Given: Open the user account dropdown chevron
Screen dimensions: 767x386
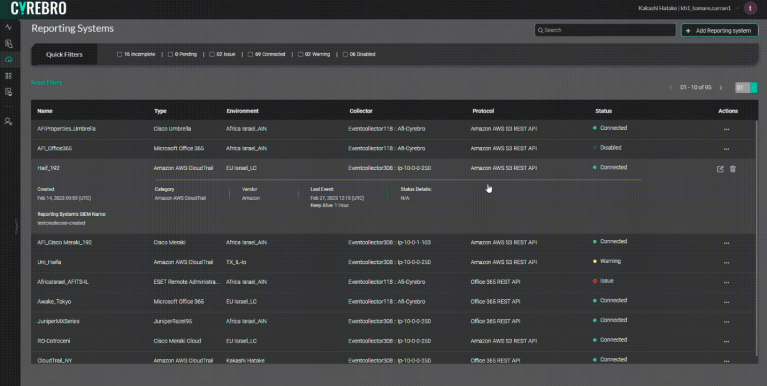Looking at the screenshot, I should click(x=738, y=8).
